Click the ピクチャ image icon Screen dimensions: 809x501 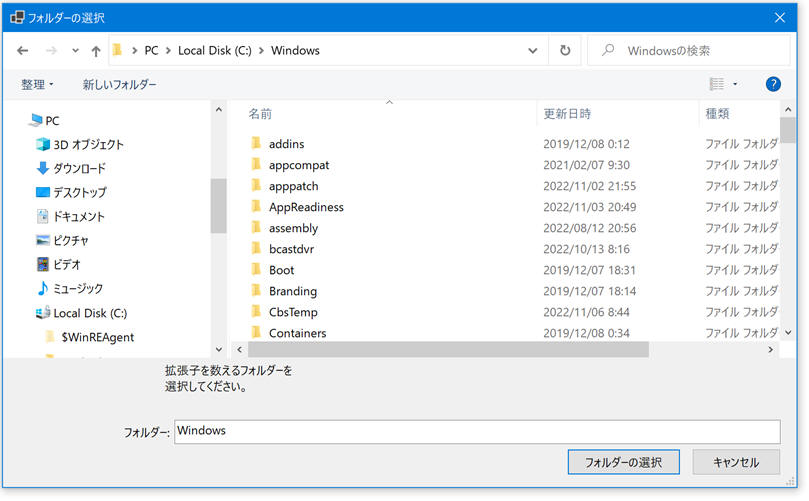tap(43, 240)
